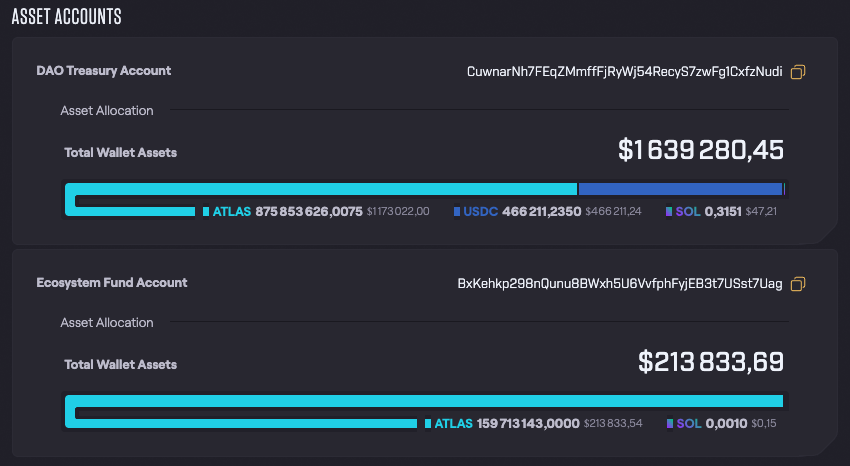Click the USDC 466 211,2350 balance
The image size is (850, 466).
[521, 212]
